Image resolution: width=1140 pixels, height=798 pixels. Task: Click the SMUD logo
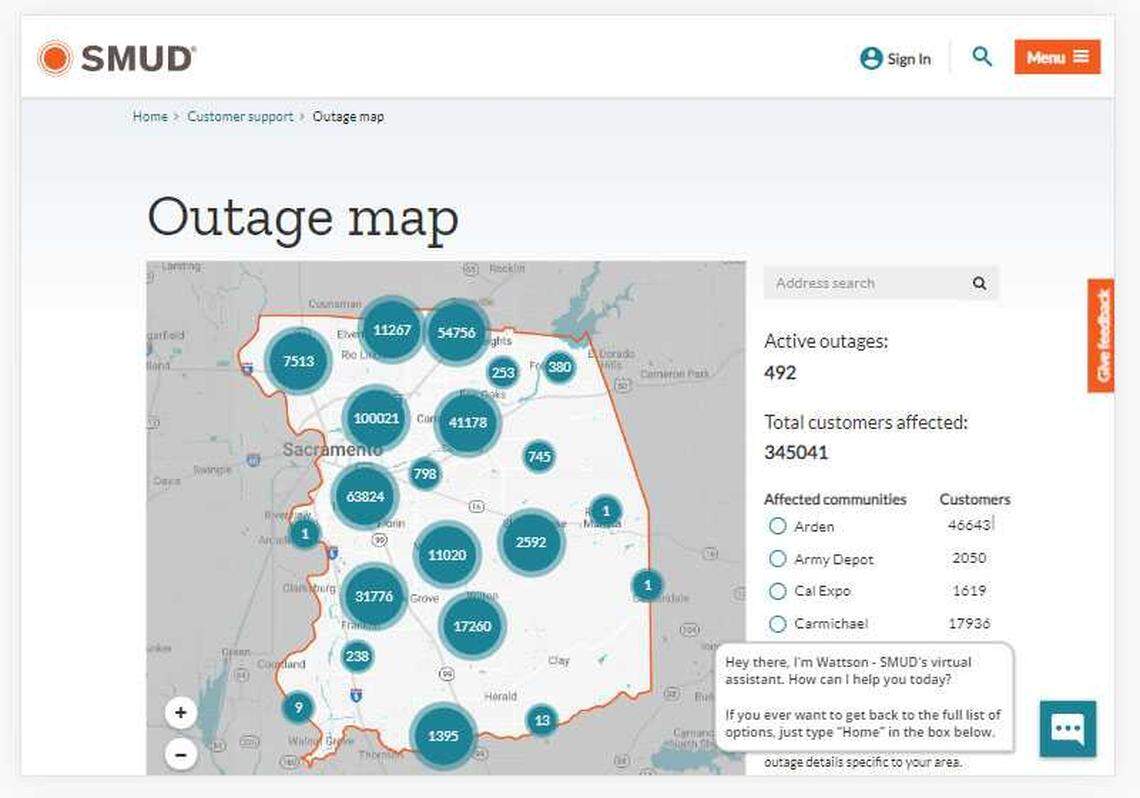tap(115, 58)
